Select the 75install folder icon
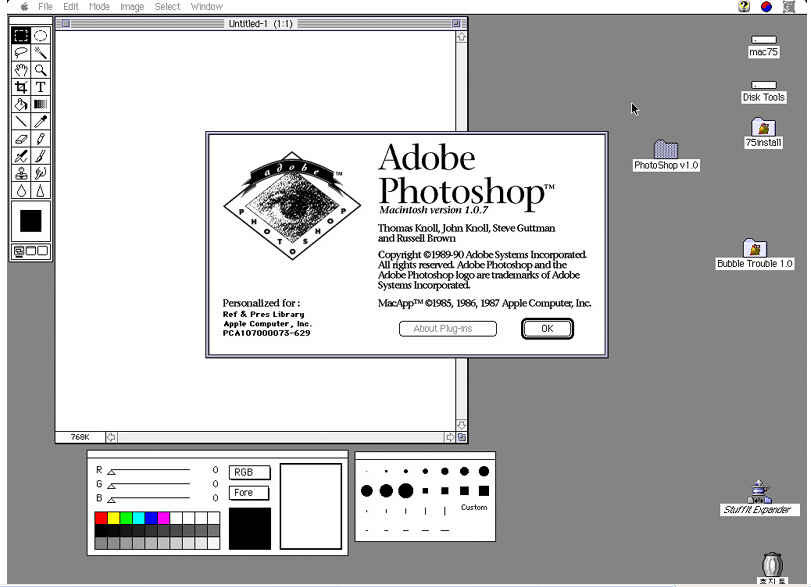Screen dimensions: 811x587 (x=763, y=127)
